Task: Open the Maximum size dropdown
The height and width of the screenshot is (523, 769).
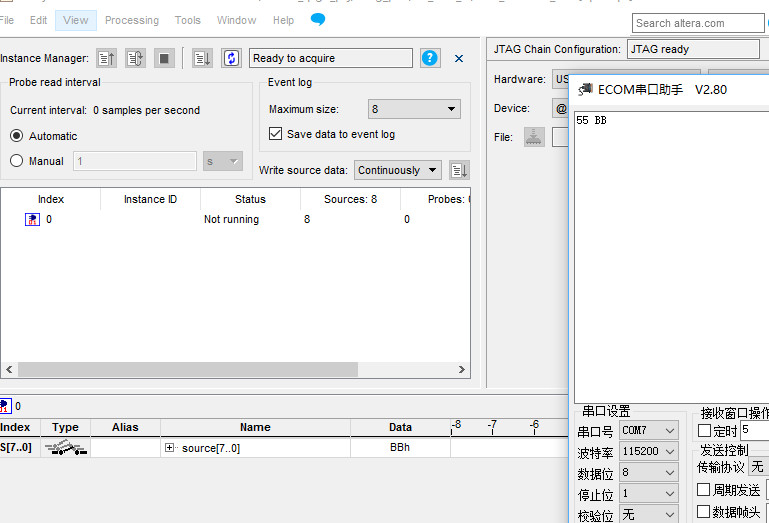Action: point(413,109)
